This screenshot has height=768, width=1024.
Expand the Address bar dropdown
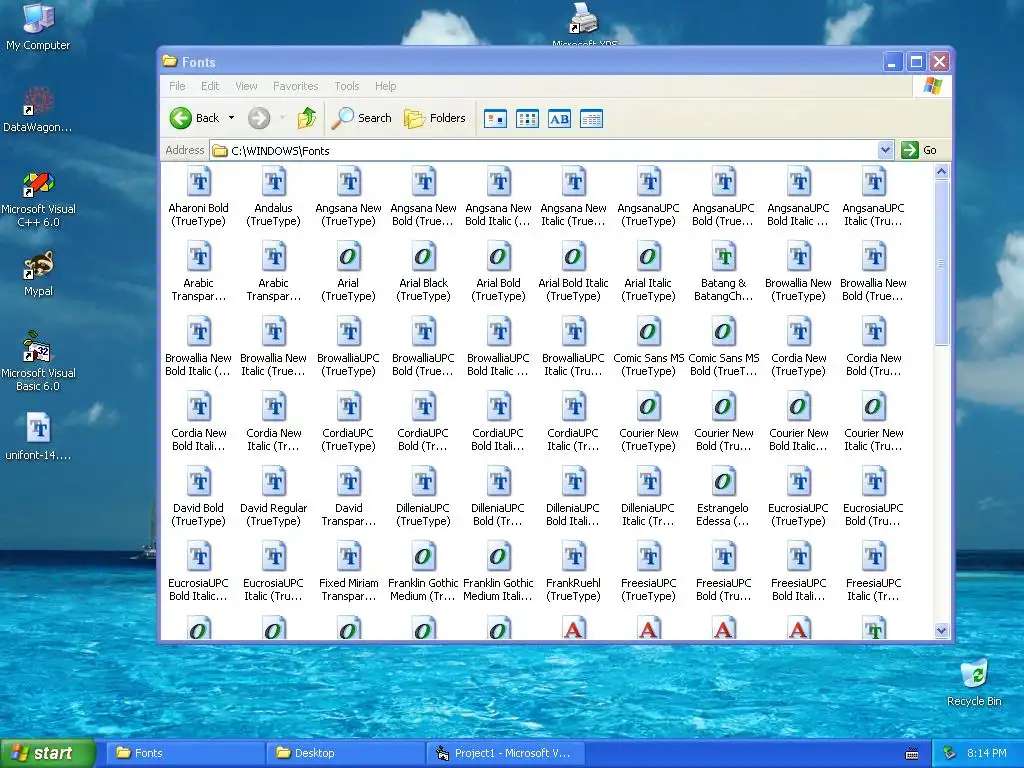click(885, 150)
